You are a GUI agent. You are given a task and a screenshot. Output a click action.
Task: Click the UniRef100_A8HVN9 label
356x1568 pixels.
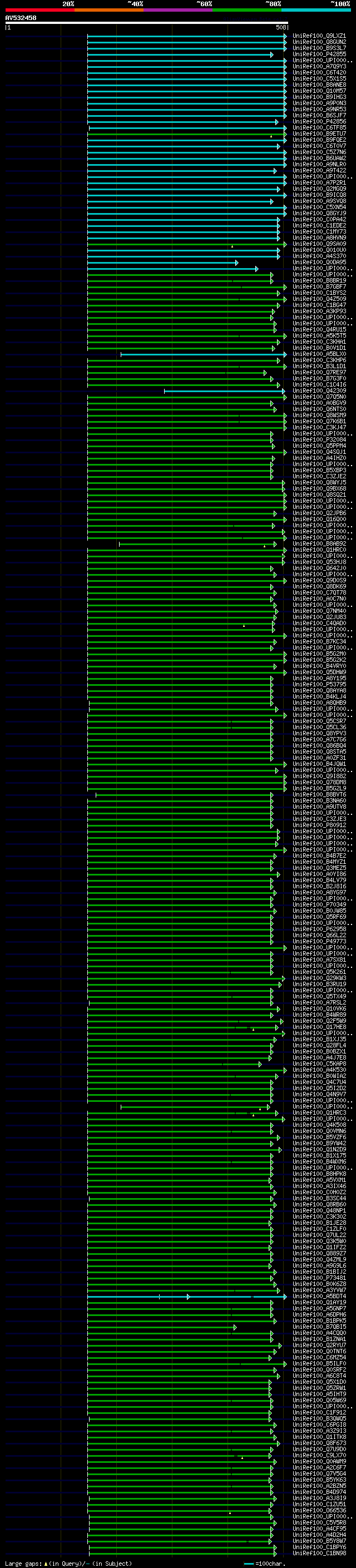[x=319, y=238]
